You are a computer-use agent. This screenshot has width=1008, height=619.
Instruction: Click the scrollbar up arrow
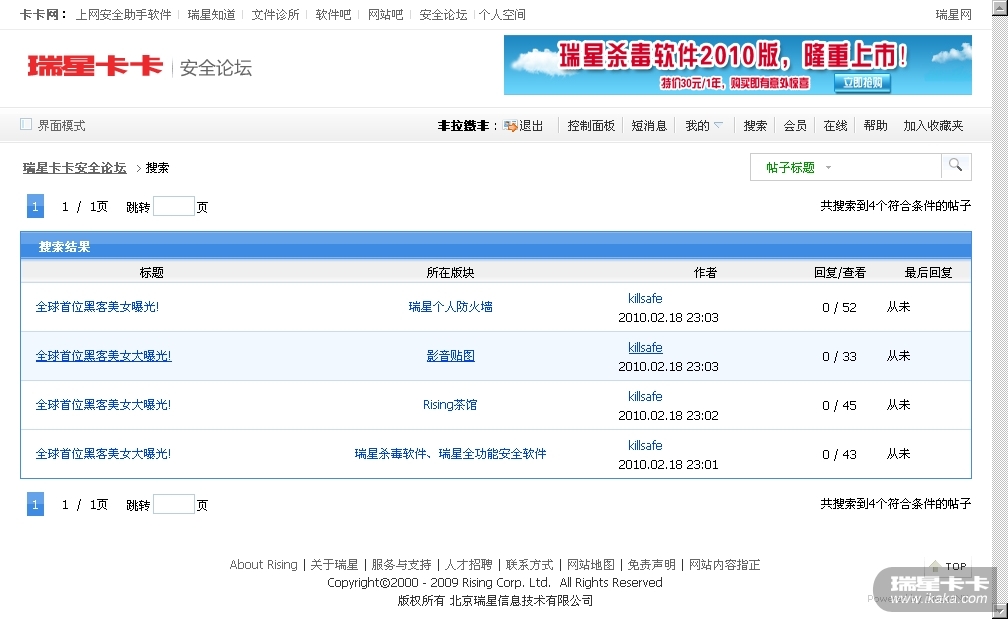coord(1000,6)
